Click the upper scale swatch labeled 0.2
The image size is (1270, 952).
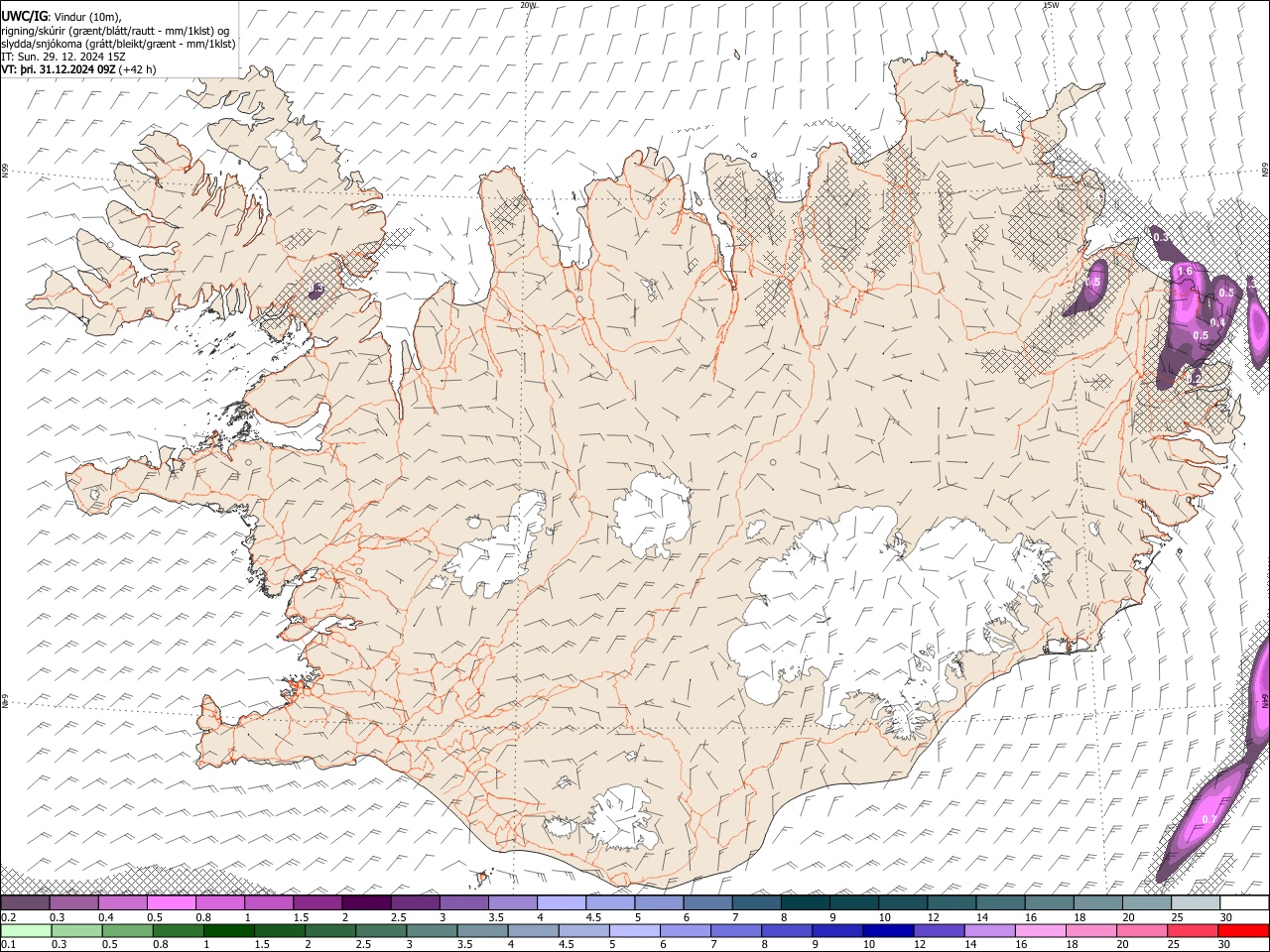(x=25, y=903)
